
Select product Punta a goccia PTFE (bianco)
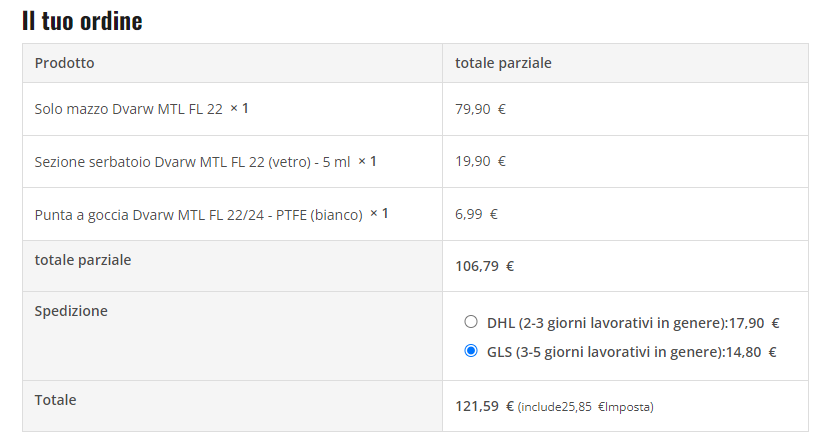pyautogui.click(x=198, y=215)
